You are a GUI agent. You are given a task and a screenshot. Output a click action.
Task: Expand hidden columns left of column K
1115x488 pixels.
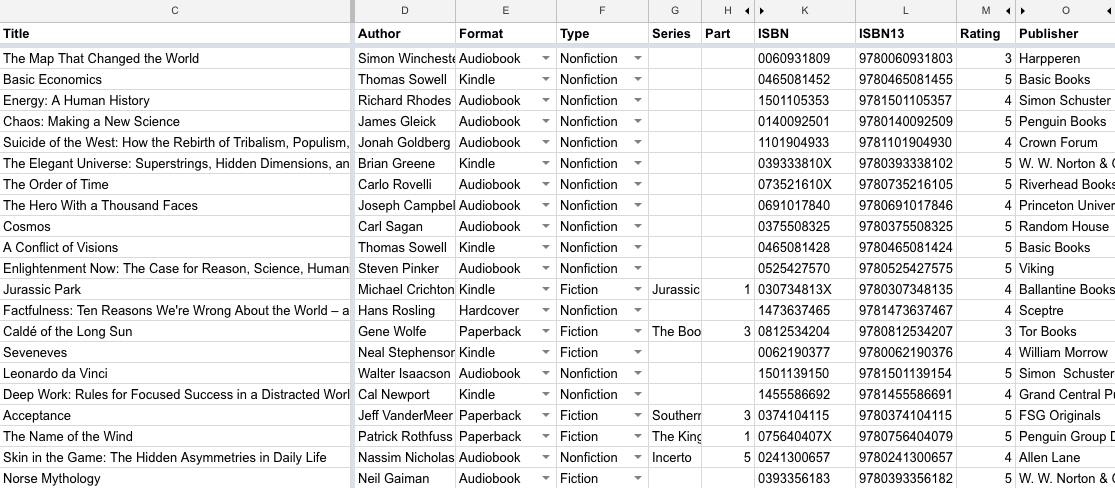[x=762, y=11]
